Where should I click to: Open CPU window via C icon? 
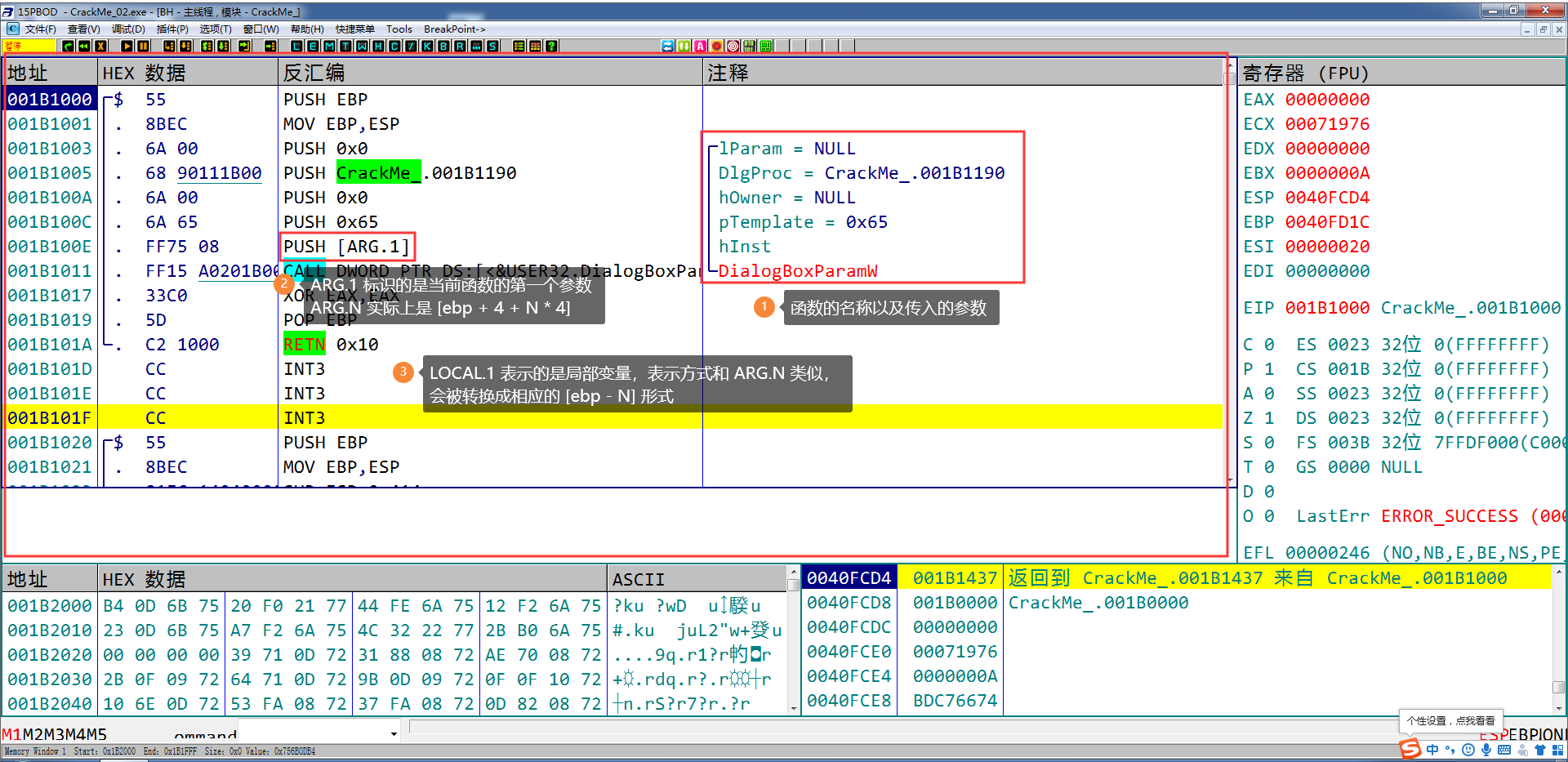tap(394, 46)
